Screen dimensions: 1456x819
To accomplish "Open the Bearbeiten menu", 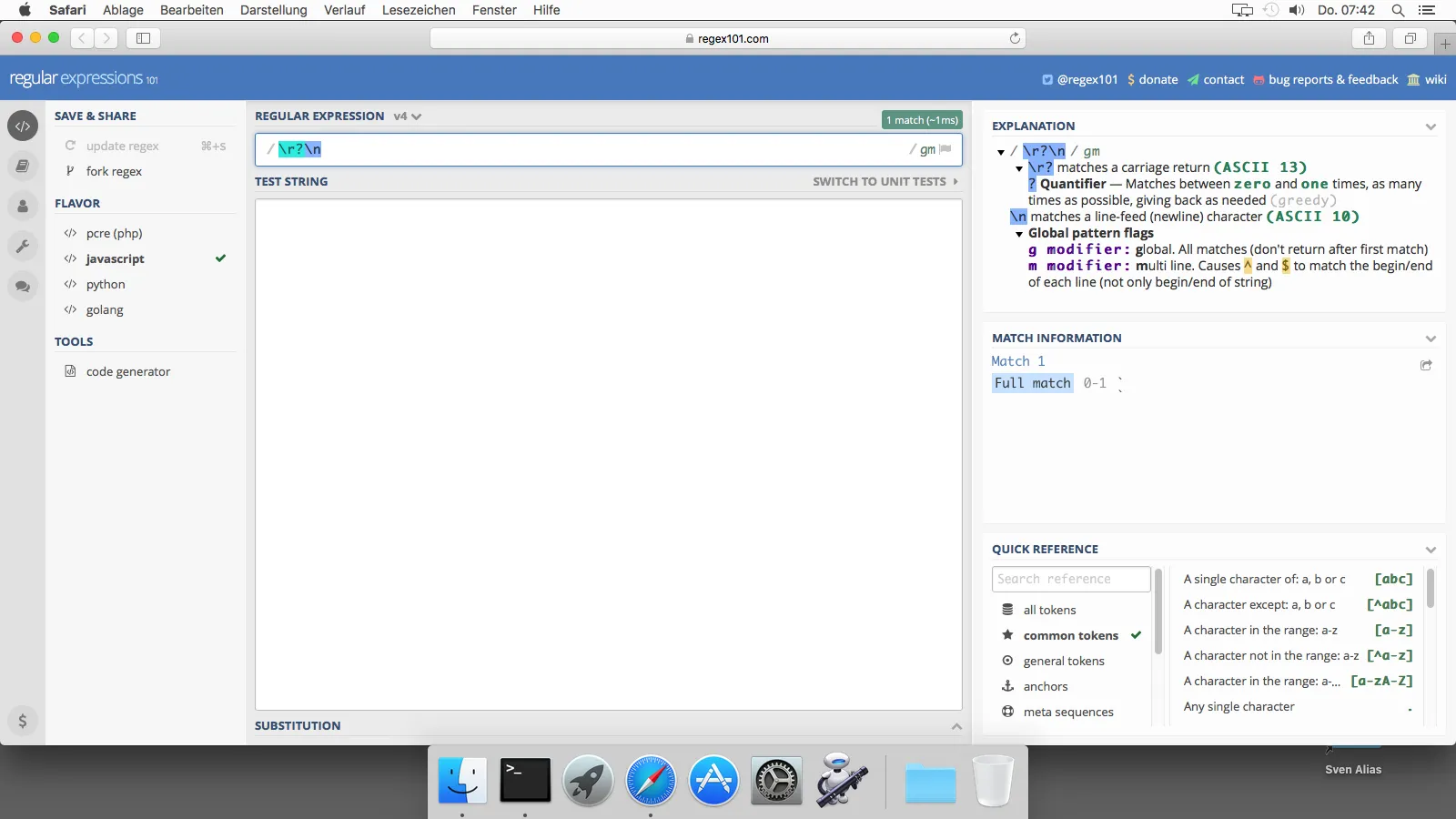I will pyautogui.click(x=192, y=10).
